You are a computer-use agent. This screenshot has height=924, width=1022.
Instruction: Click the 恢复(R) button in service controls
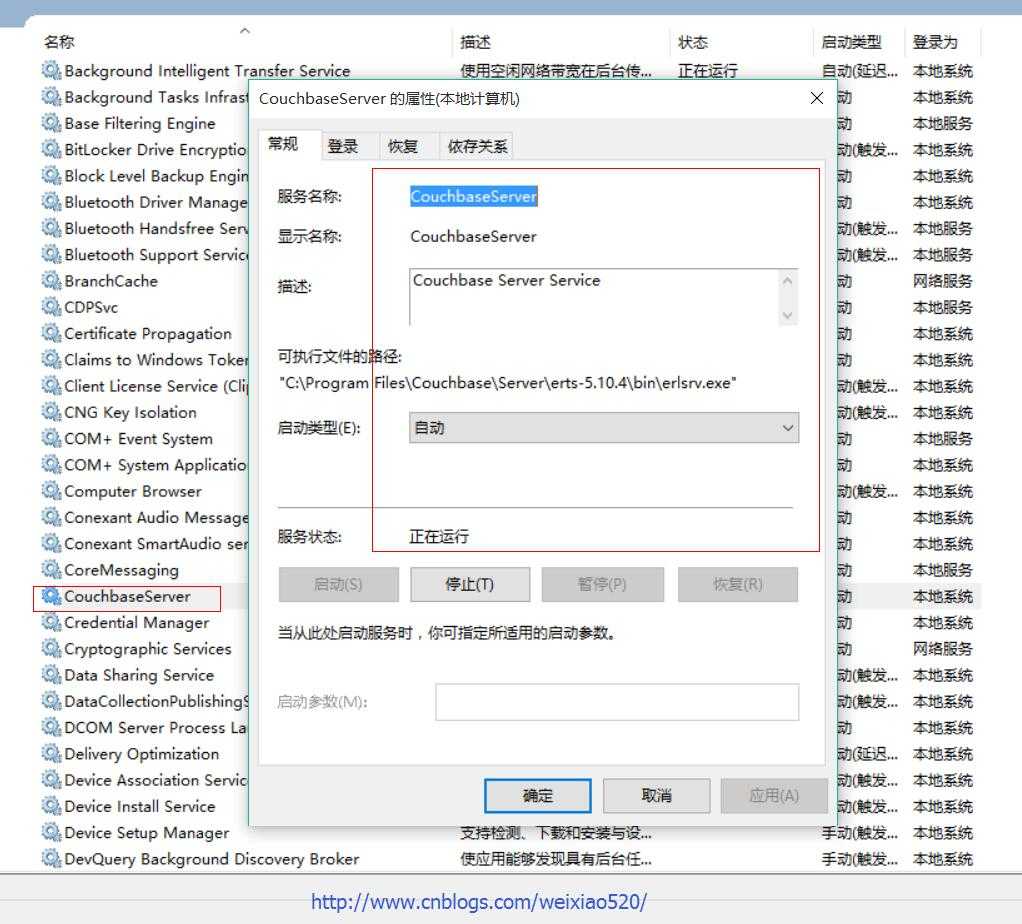tap(738, 584)
